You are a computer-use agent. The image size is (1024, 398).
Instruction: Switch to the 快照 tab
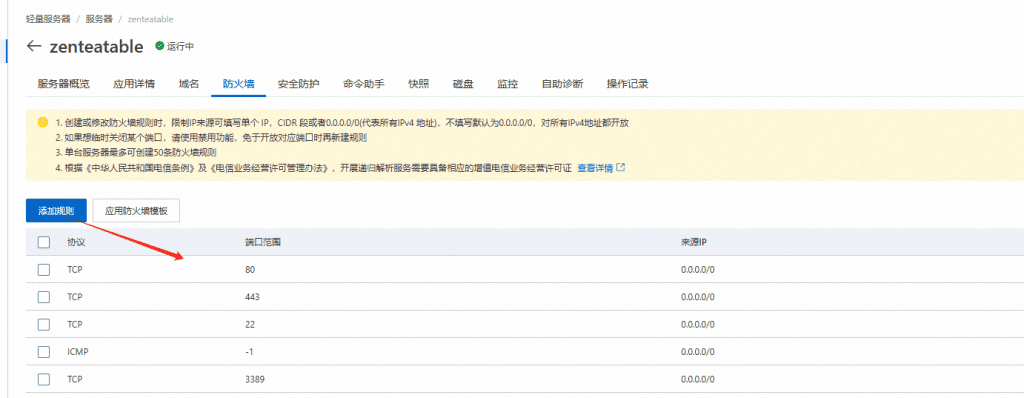pos(419,84)
